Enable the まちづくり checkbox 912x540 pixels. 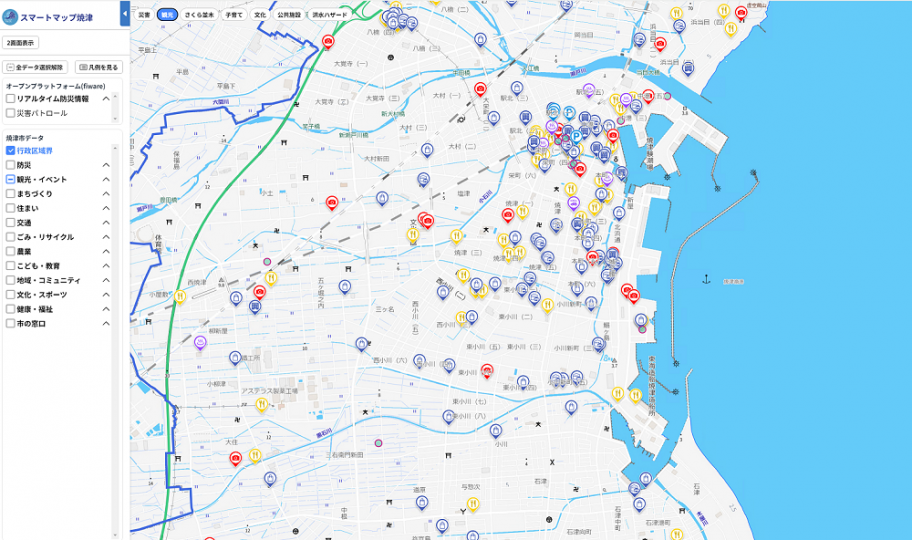coord(10,194)
